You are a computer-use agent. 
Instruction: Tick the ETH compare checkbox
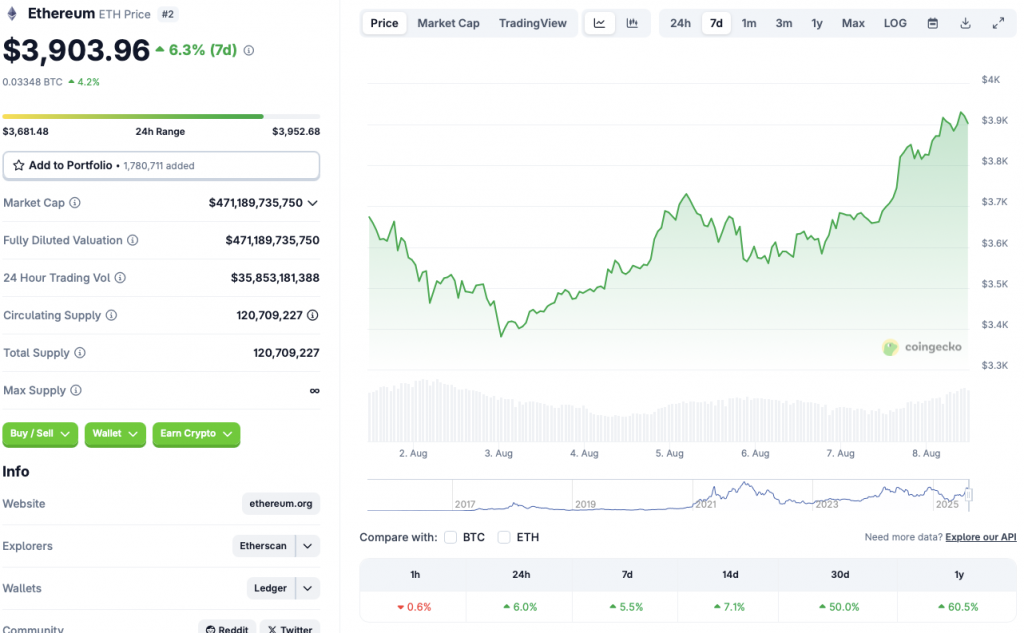point(504,537)
